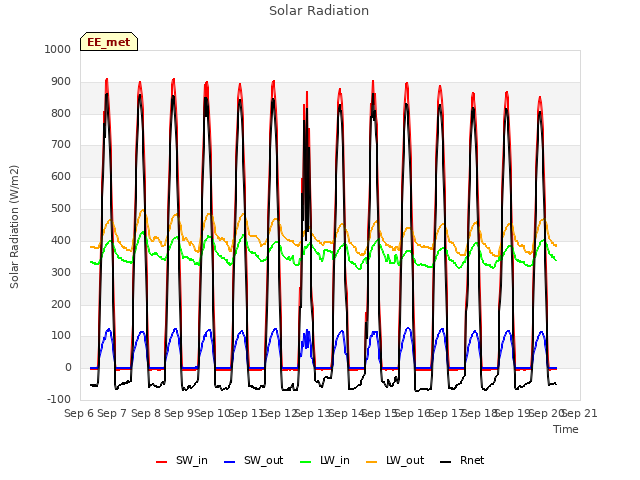
Task: Click the LW_out legend entry
Action: (x=395, y=460)
